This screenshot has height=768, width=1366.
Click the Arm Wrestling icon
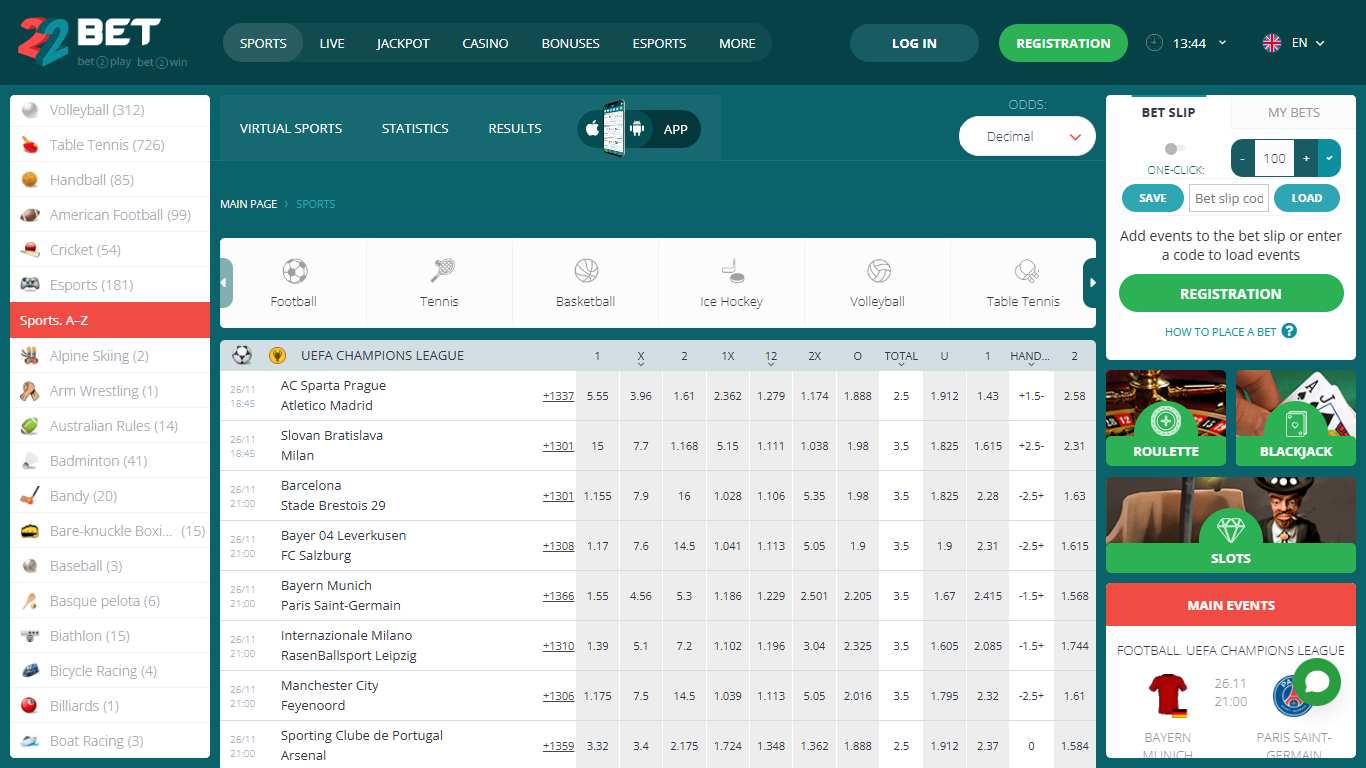(x=30, y=391)
